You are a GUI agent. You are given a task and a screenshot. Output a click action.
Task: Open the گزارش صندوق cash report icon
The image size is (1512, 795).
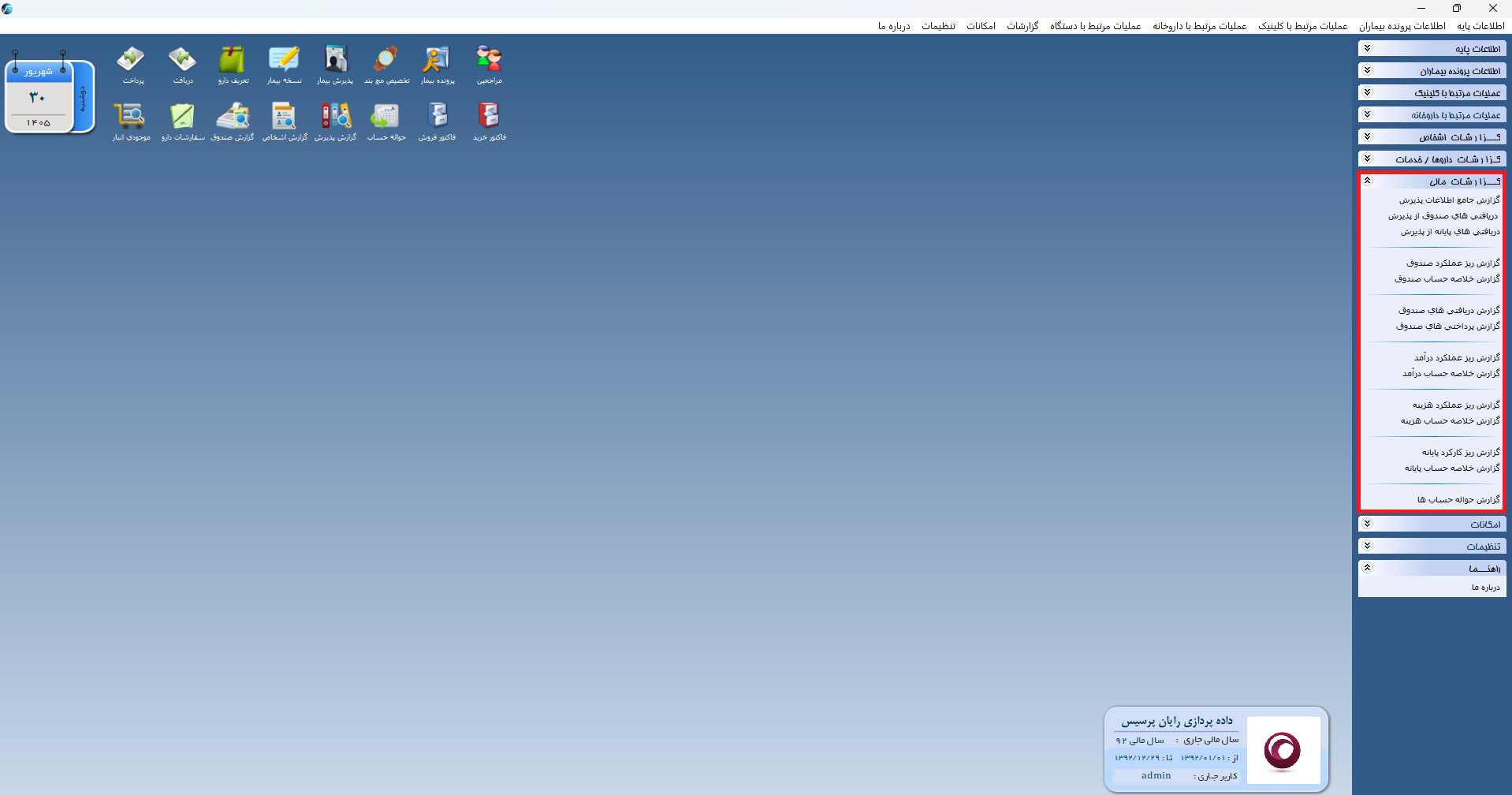click(233, 121)
